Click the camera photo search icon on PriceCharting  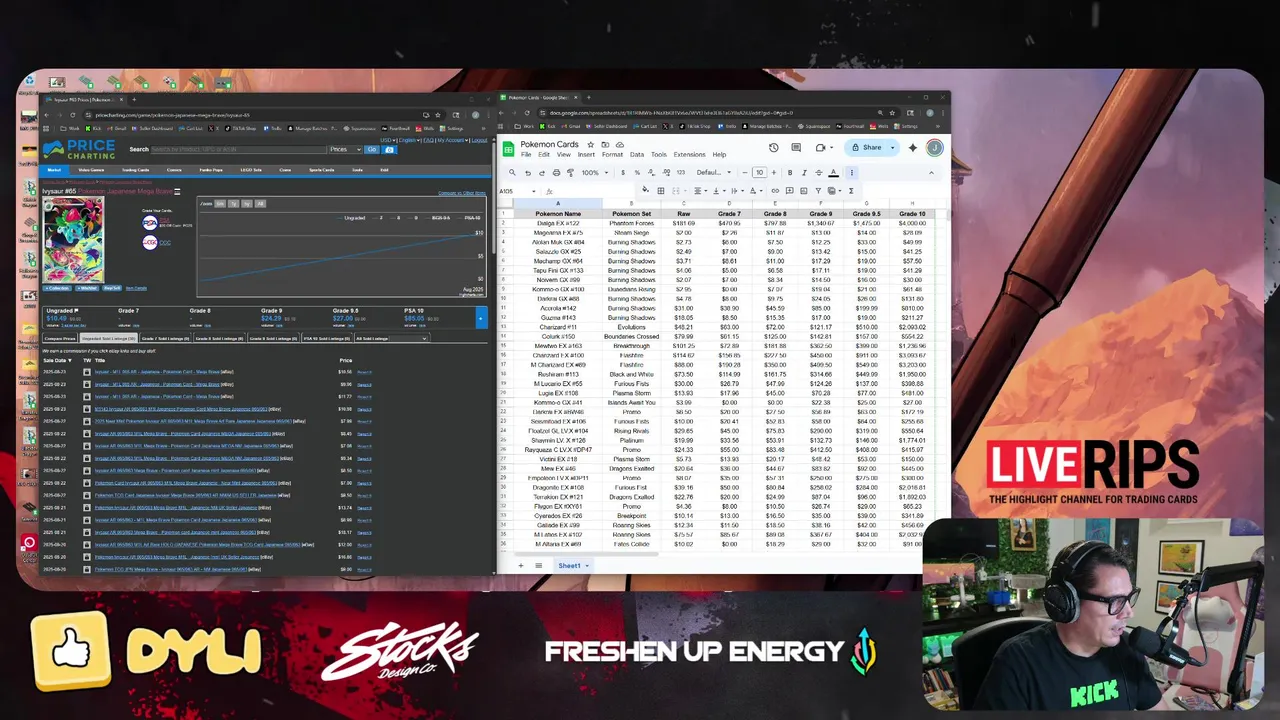(389, 149)
